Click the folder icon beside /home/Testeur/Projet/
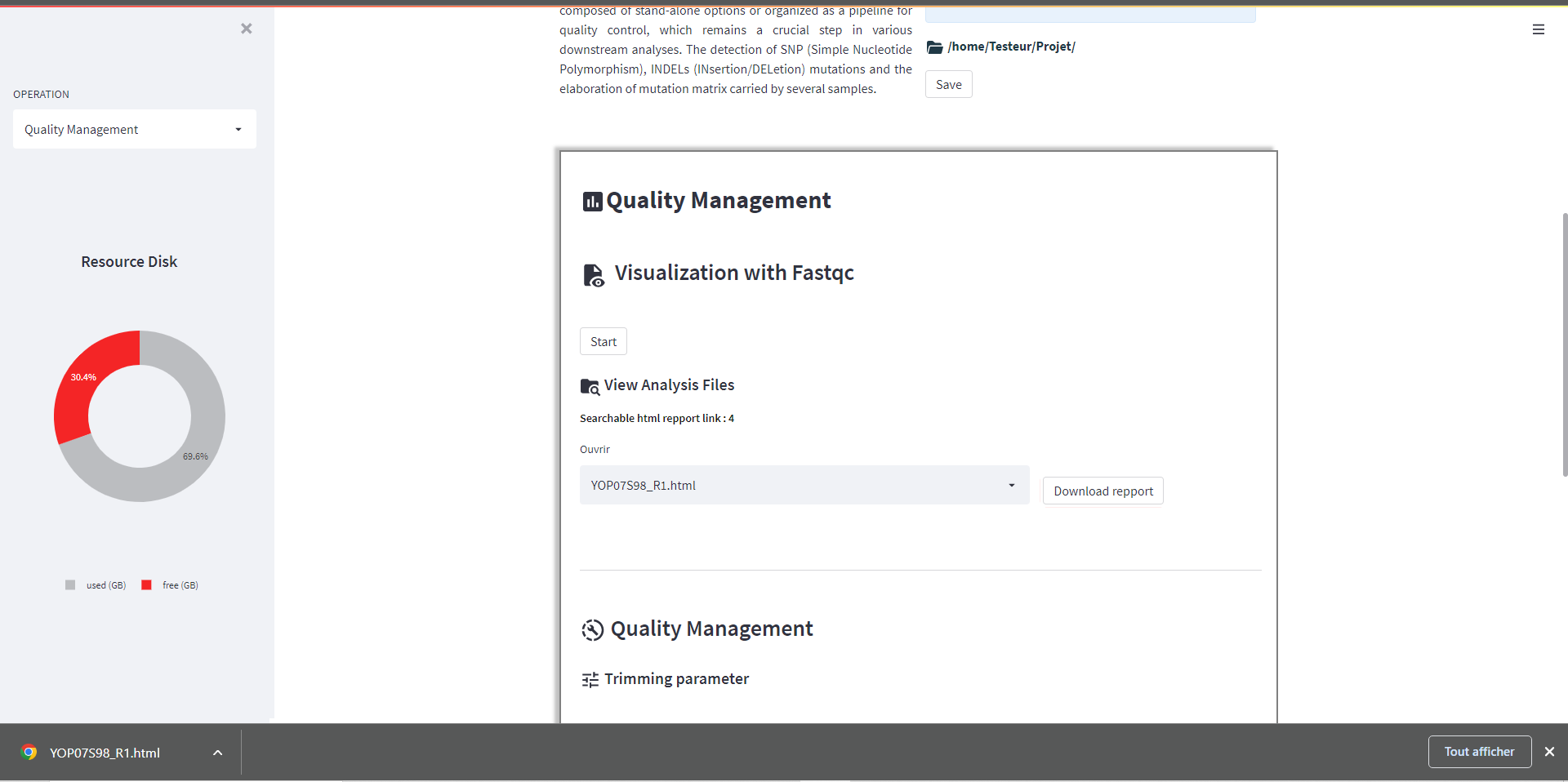The image size is (1568, 782). [x=935, y=47]
